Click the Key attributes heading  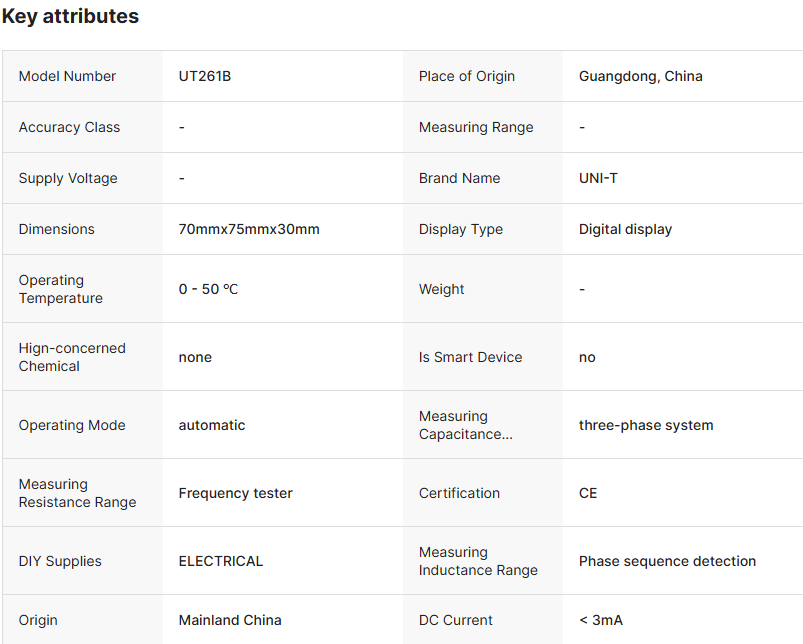pyautogui.click(x=70, y=17)
